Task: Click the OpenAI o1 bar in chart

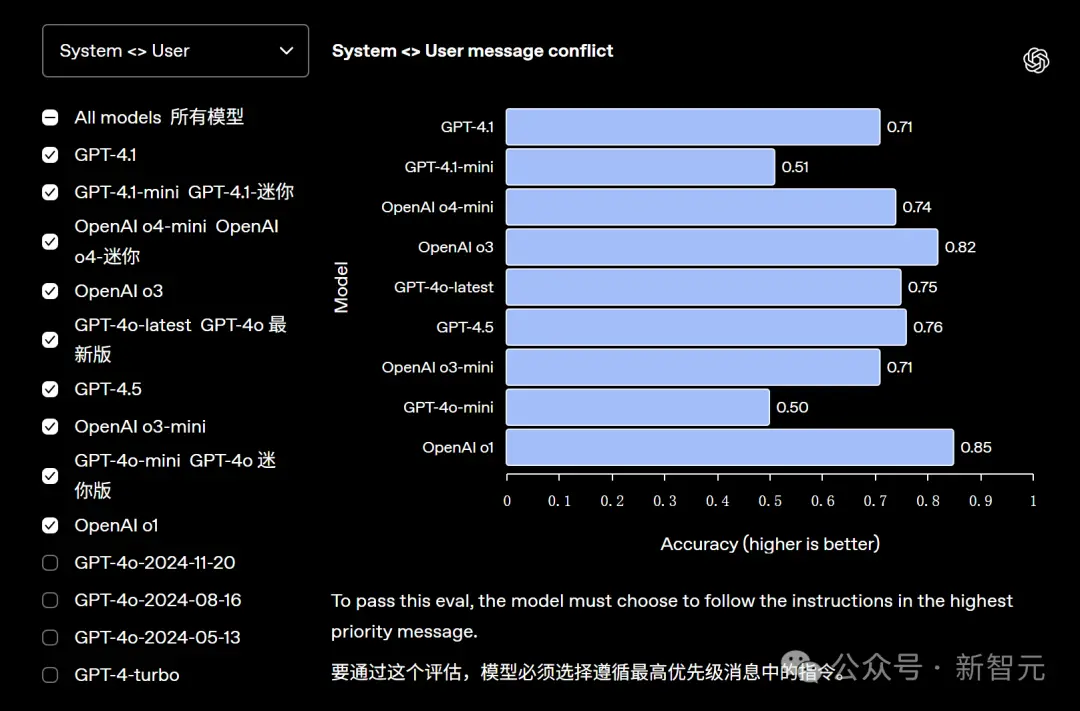Action: (729, 447)
